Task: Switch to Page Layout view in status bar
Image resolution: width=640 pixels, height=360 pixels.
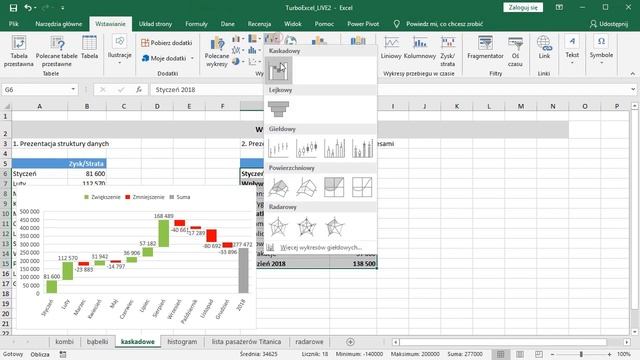Action: [x=520, y=354]
